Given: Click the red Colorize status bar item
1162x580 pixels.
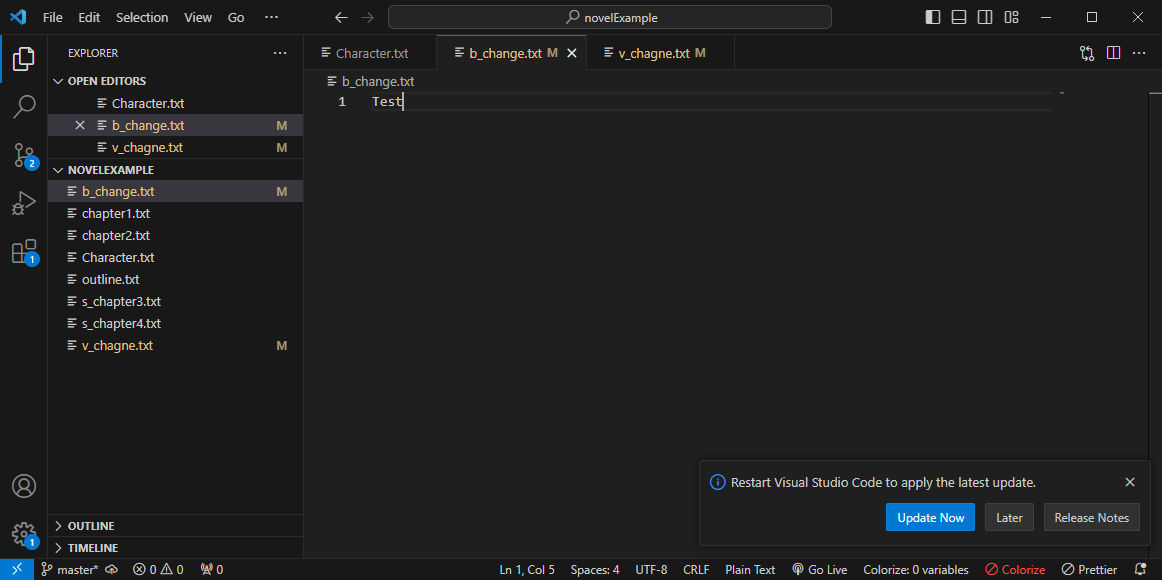Looking at the screenshot, I should point(1015,570).
